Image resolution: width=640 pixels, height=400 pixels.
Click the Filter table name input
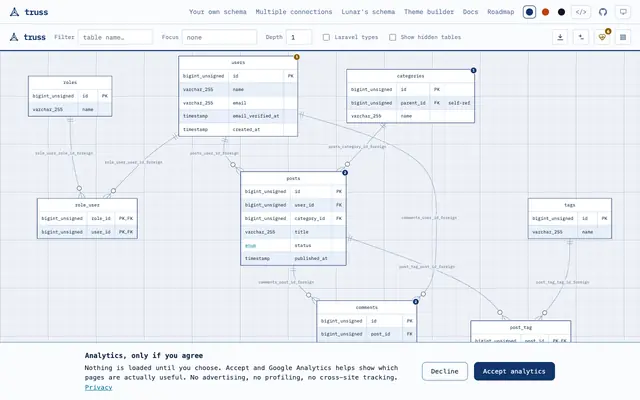click(x=115, y=37)
